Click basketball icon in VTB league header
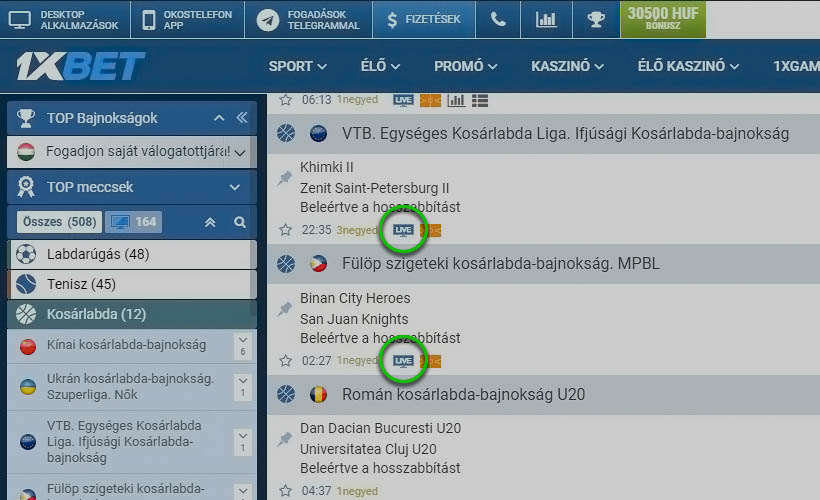The image size is (820, 500). click(x=286, y=133)
